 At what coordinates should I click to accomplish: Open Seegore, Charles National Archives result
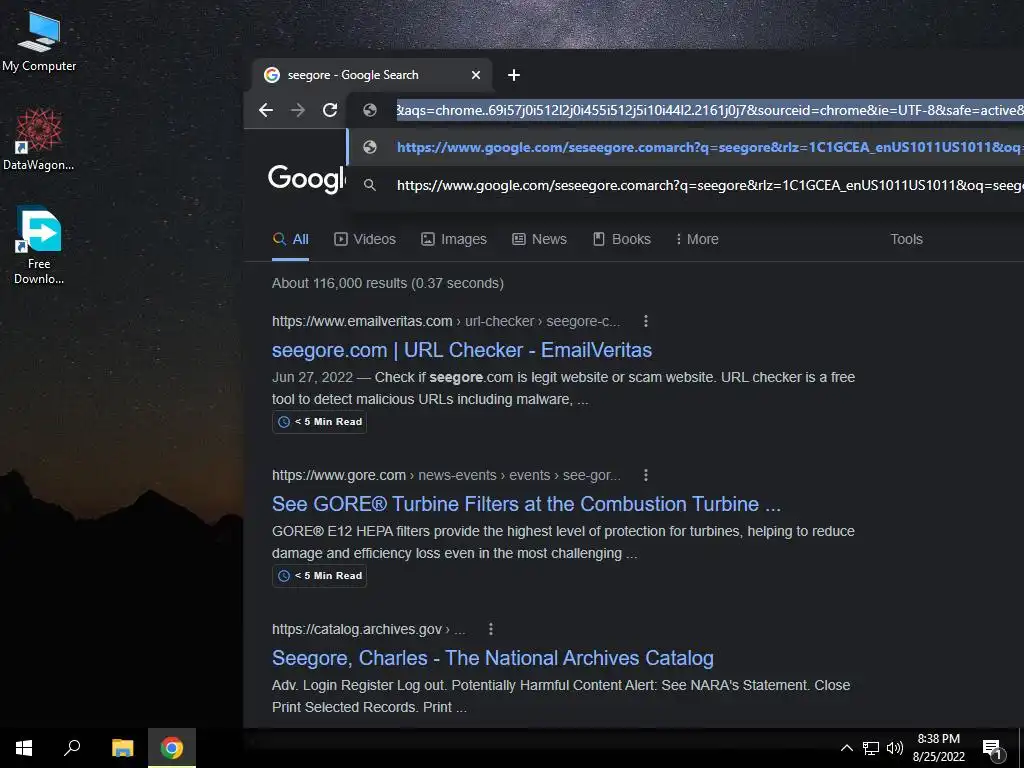(492, 658)
